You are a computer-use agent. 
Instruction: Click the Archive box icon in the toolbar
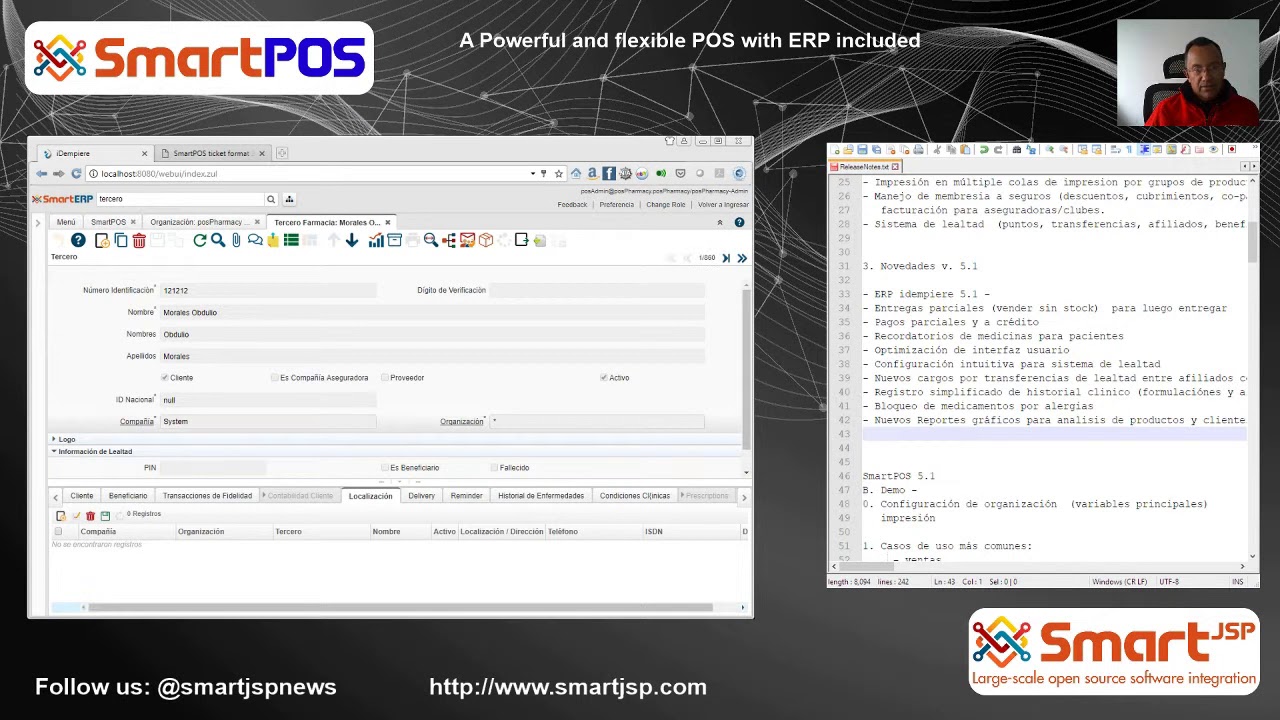coord(394,240)
